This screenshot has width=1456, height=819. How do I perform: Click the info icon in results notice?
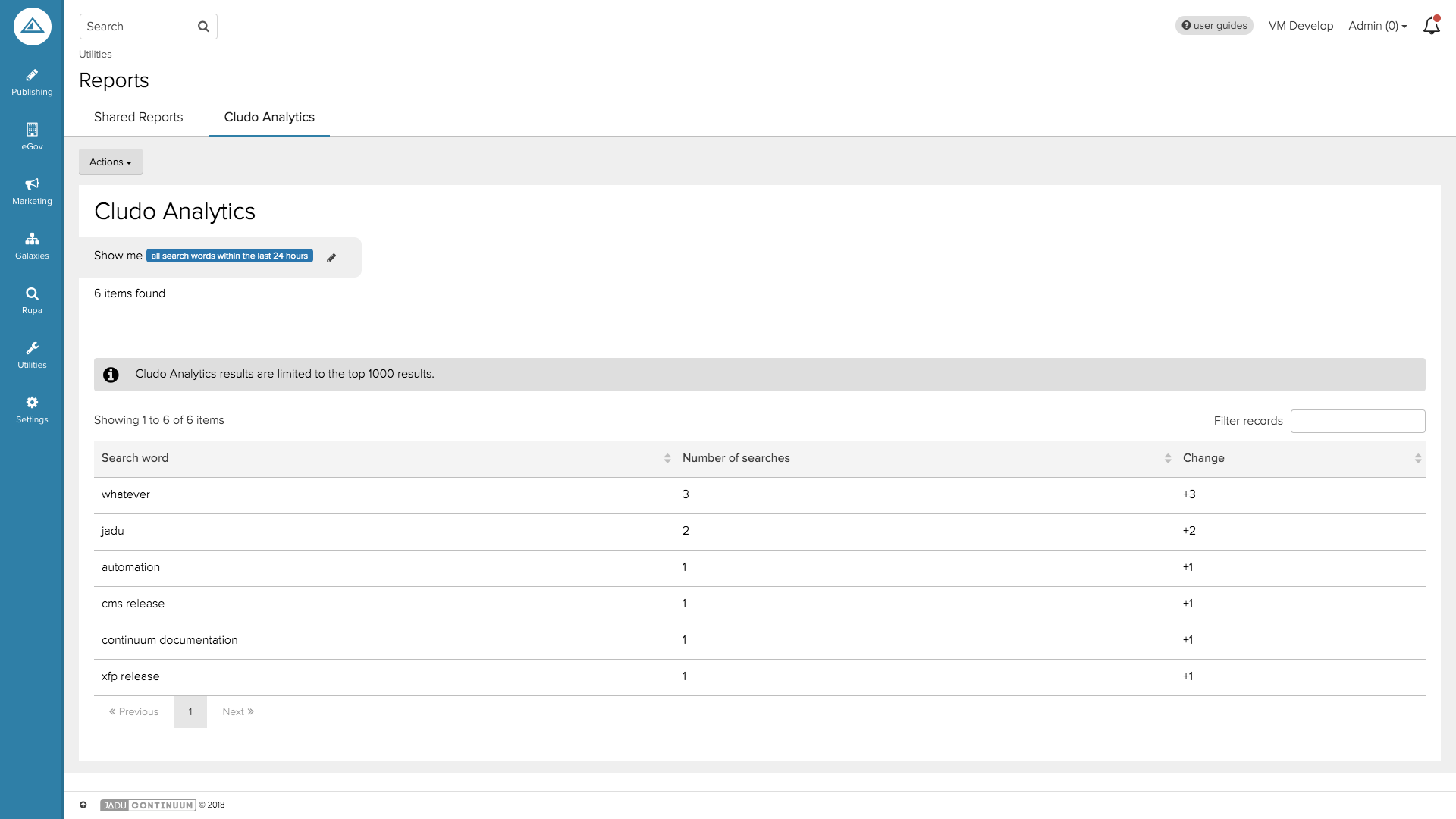click(x=111, y=375)
